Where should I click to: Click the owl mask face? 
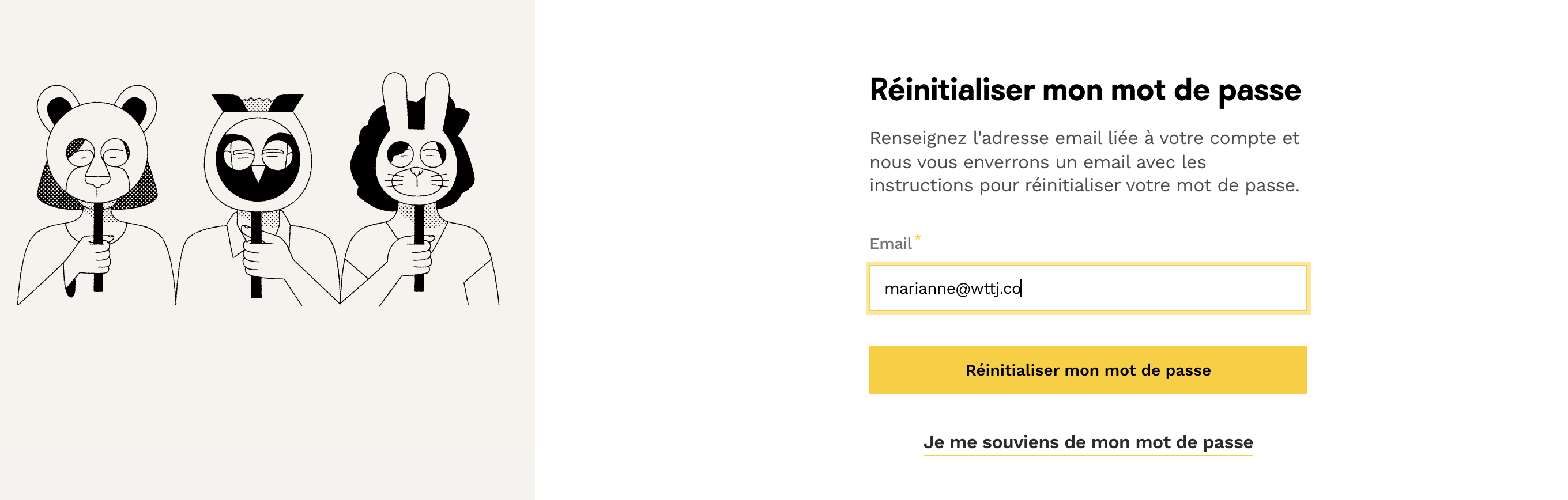click(258, 160)
